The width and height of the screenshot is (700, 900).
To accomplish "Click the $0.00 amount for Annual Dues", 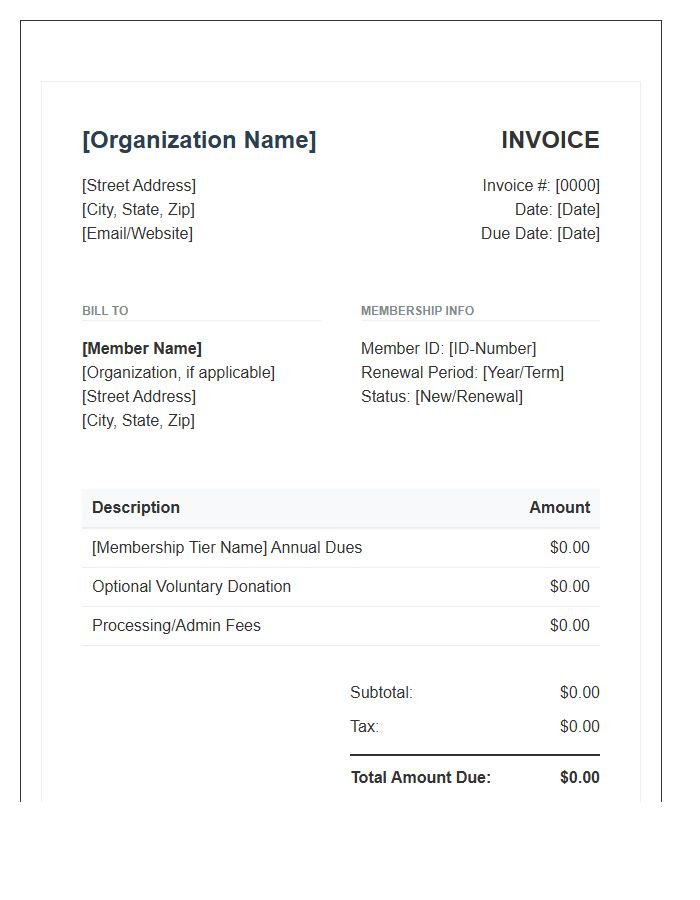I will coord(569,548).
